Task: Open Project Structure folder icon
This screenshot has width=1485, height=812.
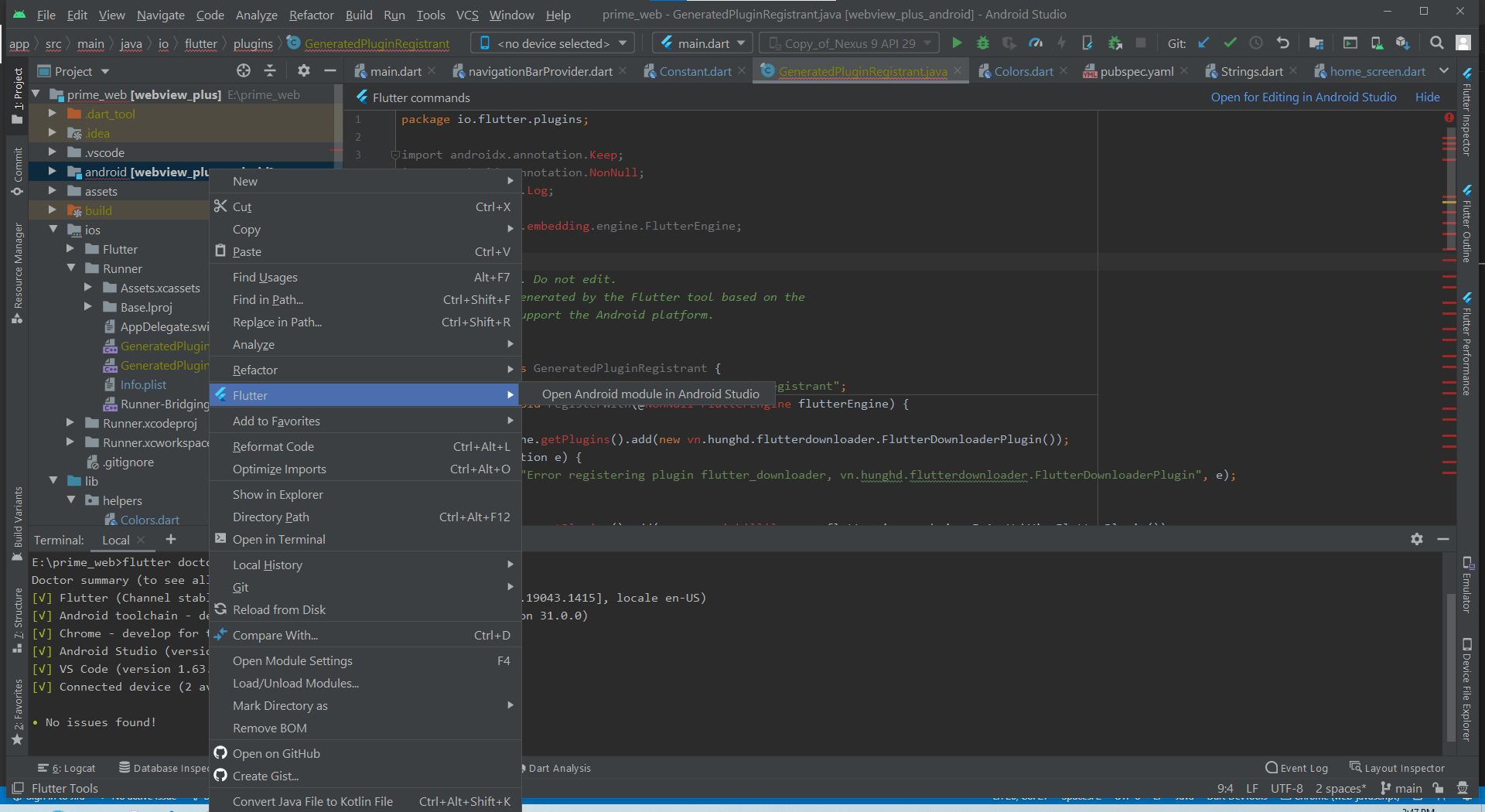Action: click(x=1316, y=43)
